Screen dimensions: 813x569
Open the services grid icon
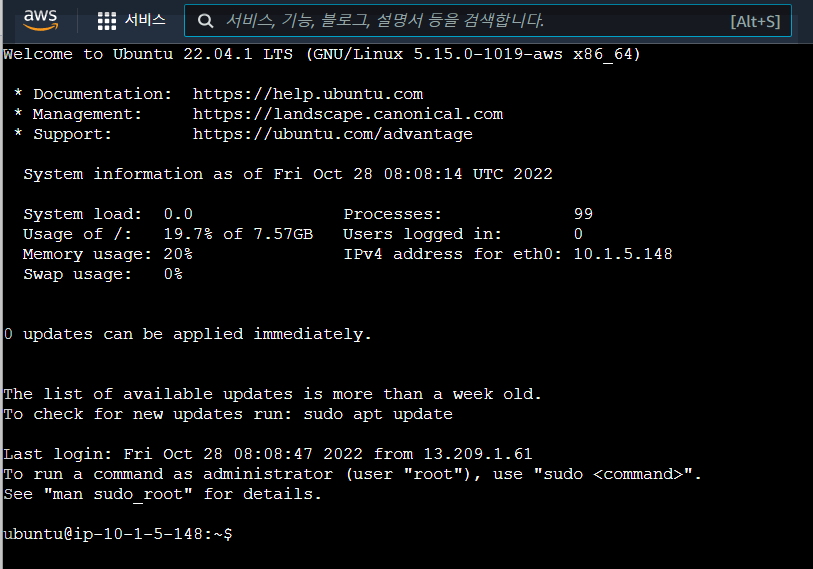coord(107,21)
